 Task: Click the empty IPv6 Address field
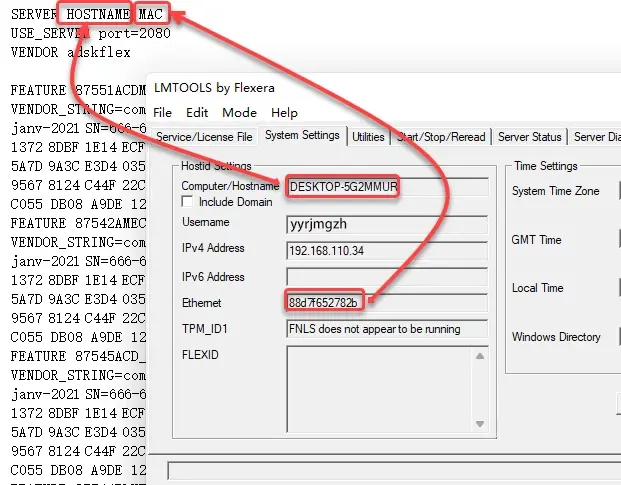pyautogui.click(x=387, y=277)
